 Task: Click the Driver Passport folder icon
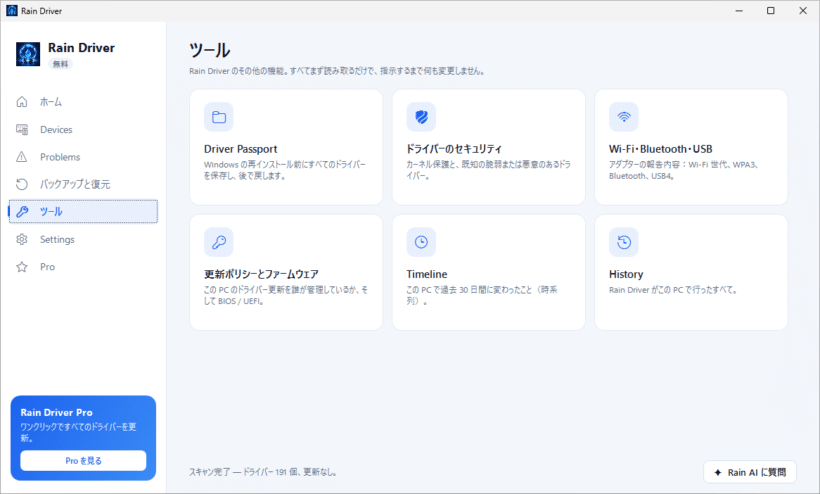[x=219, y=117]
